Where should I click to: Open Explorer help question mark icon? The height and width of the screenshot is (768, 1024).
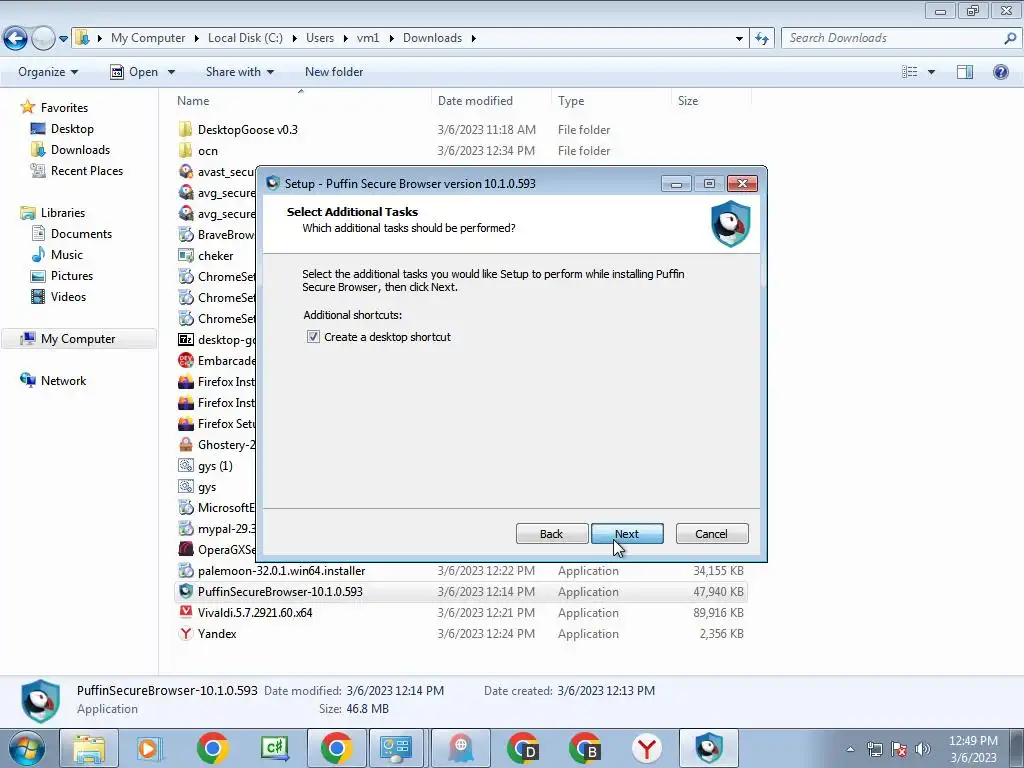tap(1000, 72)
